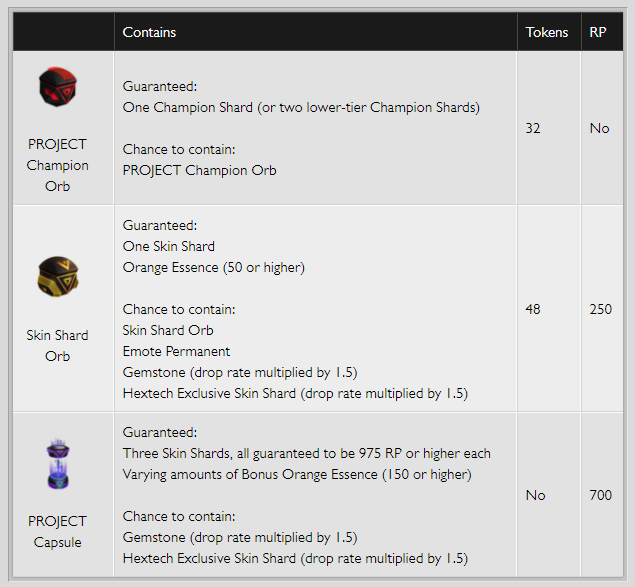Click 'PROJECT Champion Orb' under Chance to contain
Viewport: 635px width, 587px height.
pos(199,170)
